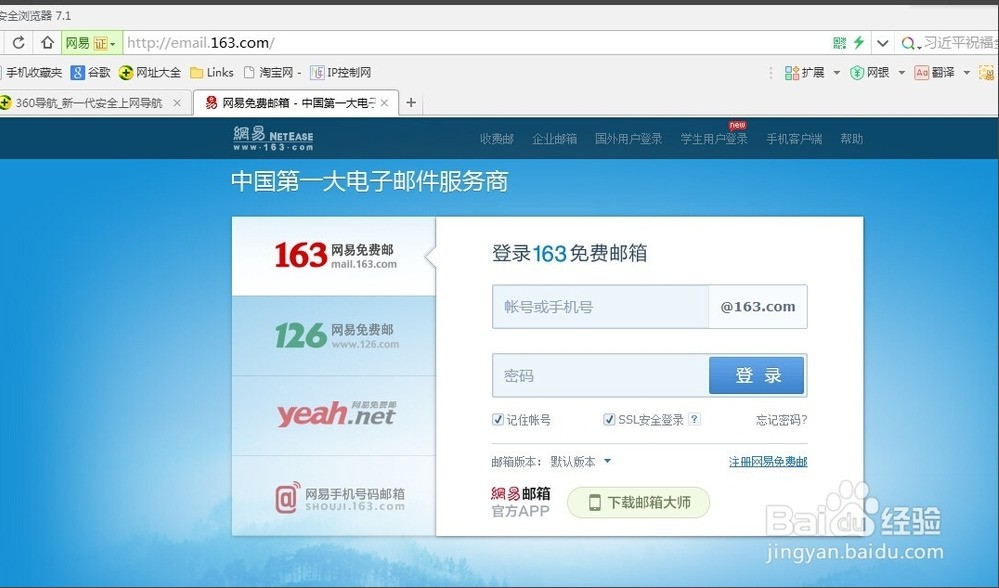
Task: Click the 登录 login button
Action: click(756, 375)
